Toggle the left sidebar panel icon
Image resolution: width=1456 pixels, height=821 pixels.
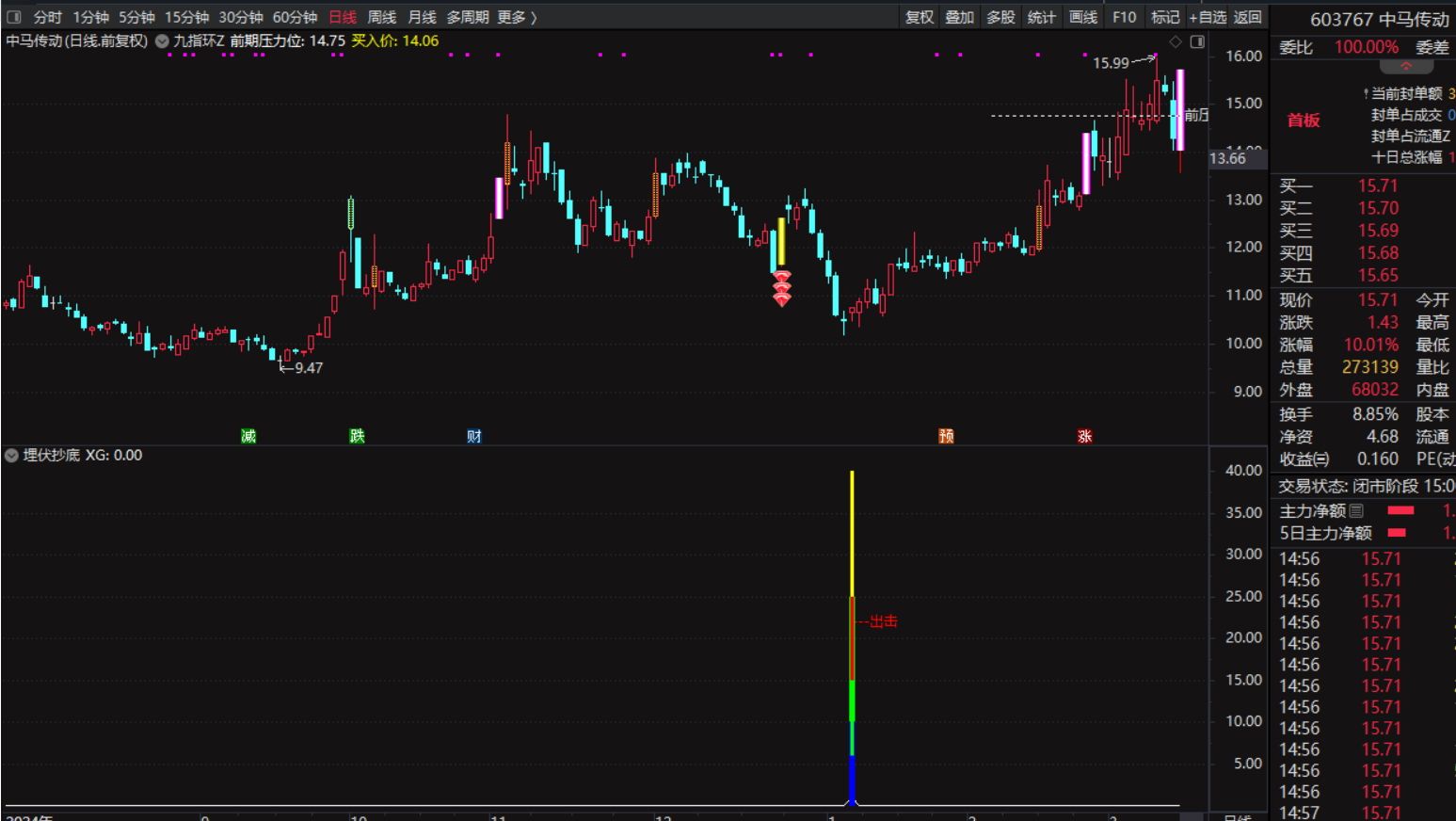[14, 17]
